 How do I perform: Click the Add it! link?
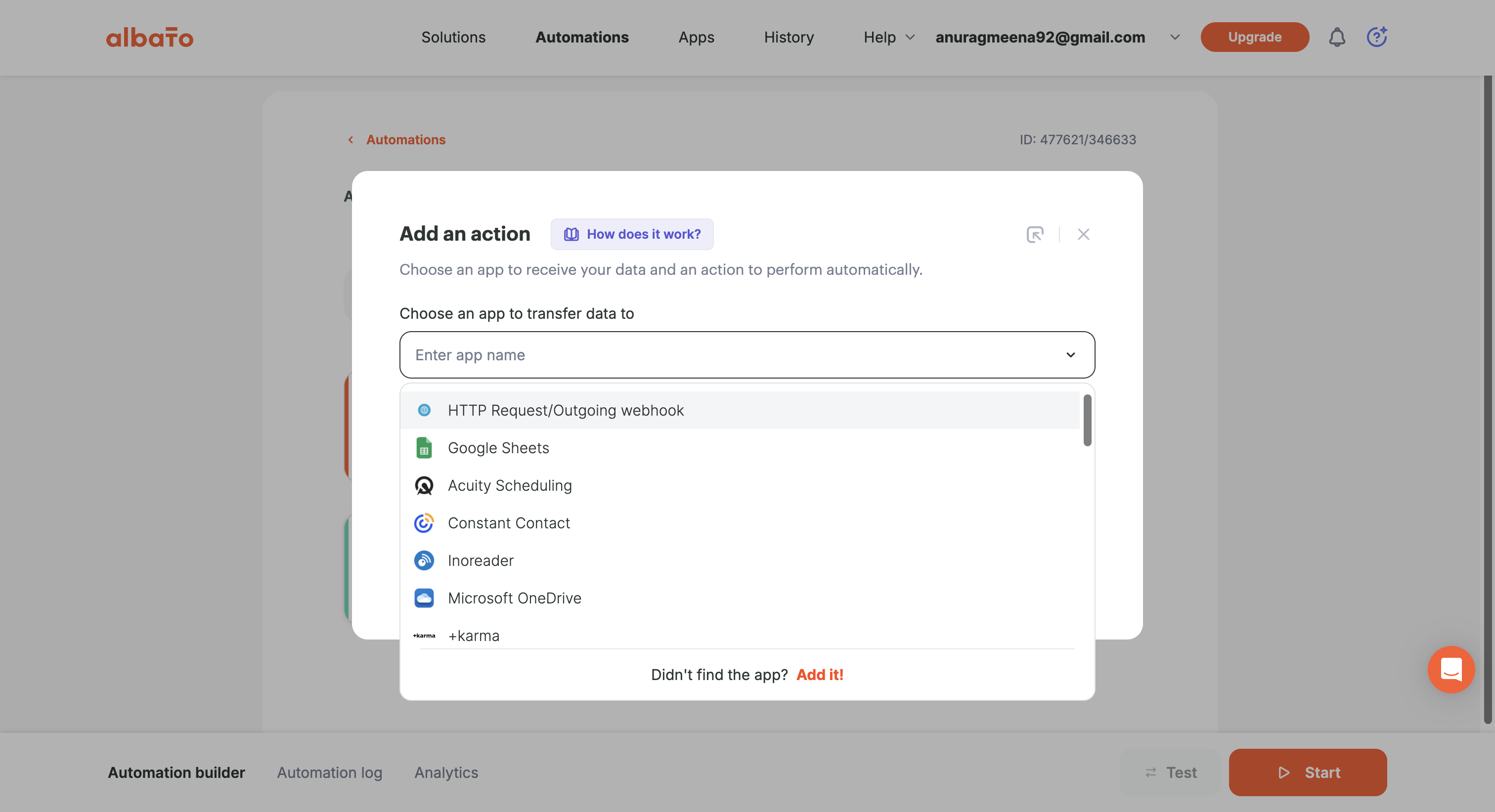(x=820, y=675)
